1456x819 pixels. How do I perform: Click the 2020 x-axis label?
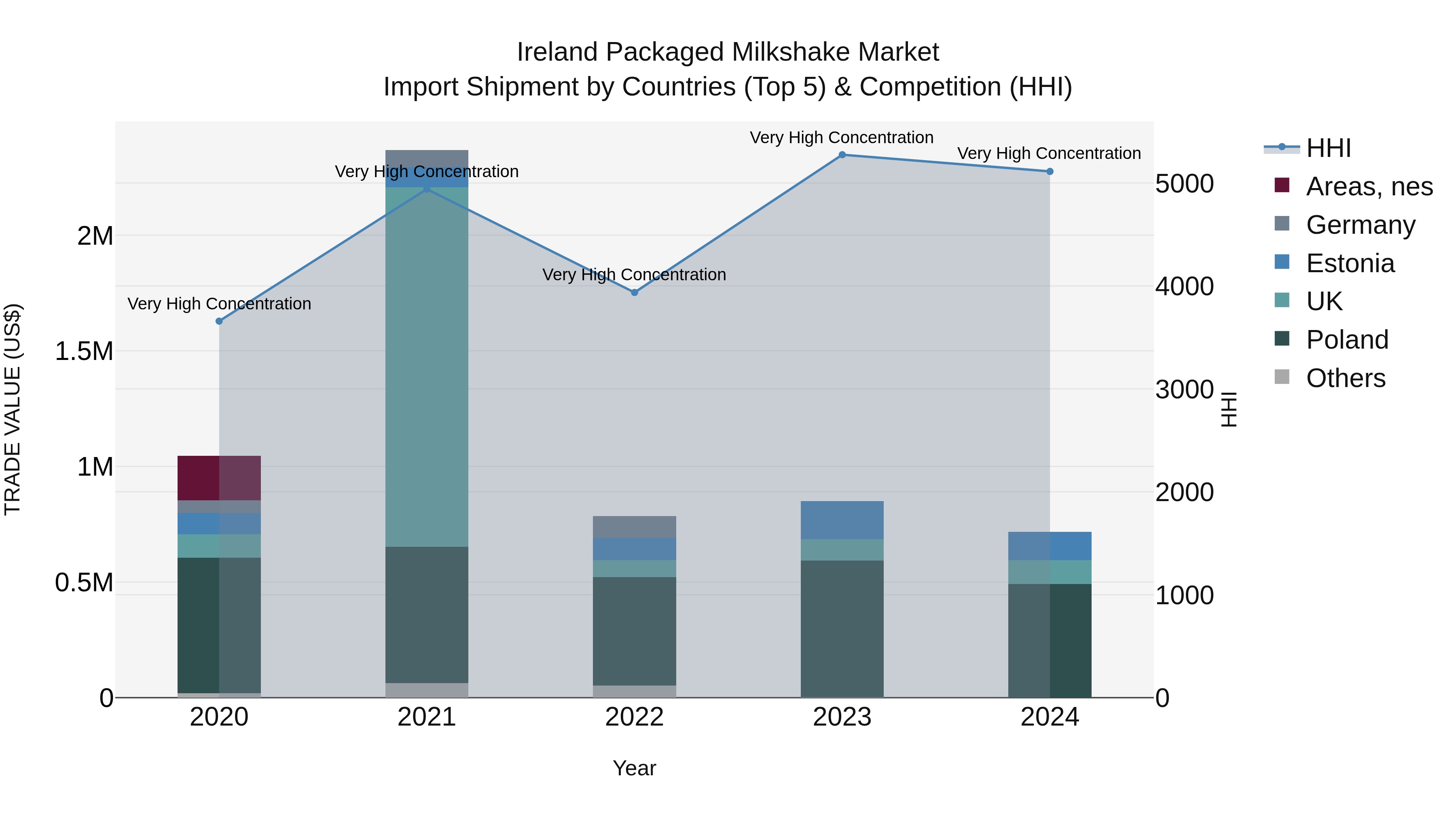[219, 717]
